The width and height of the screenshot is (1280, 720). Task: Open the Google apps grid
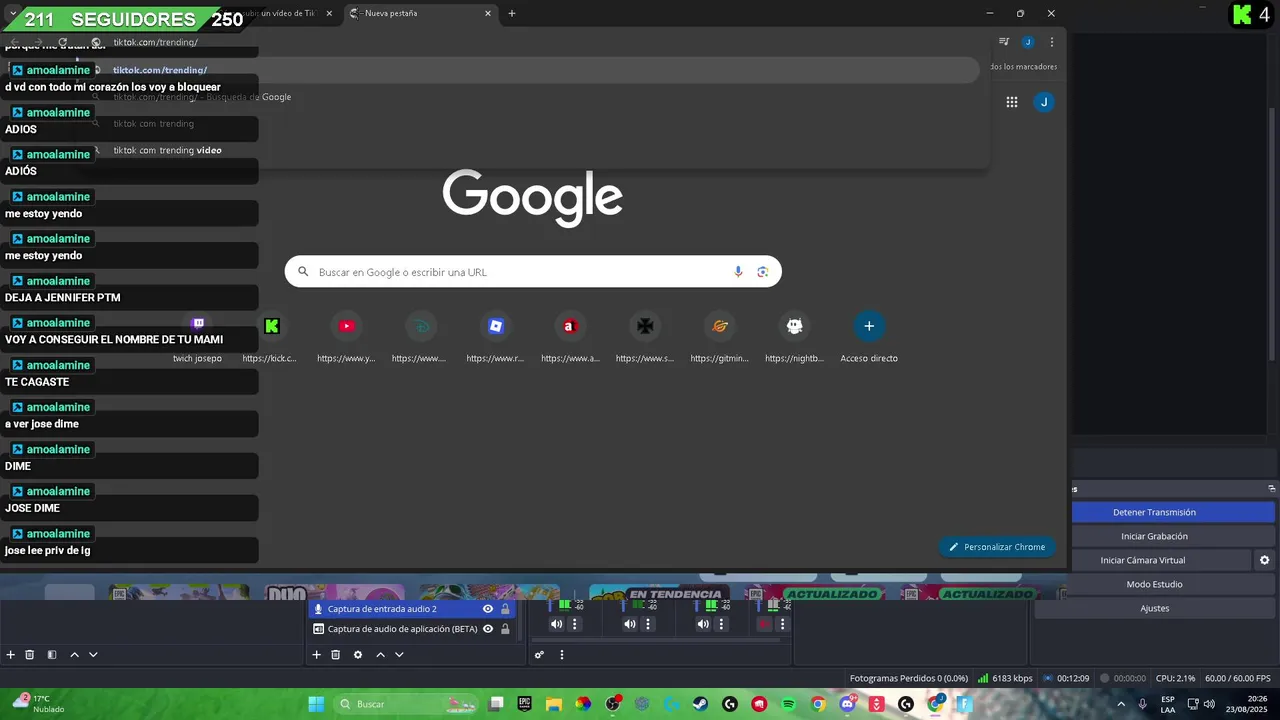click(1012, 102)
